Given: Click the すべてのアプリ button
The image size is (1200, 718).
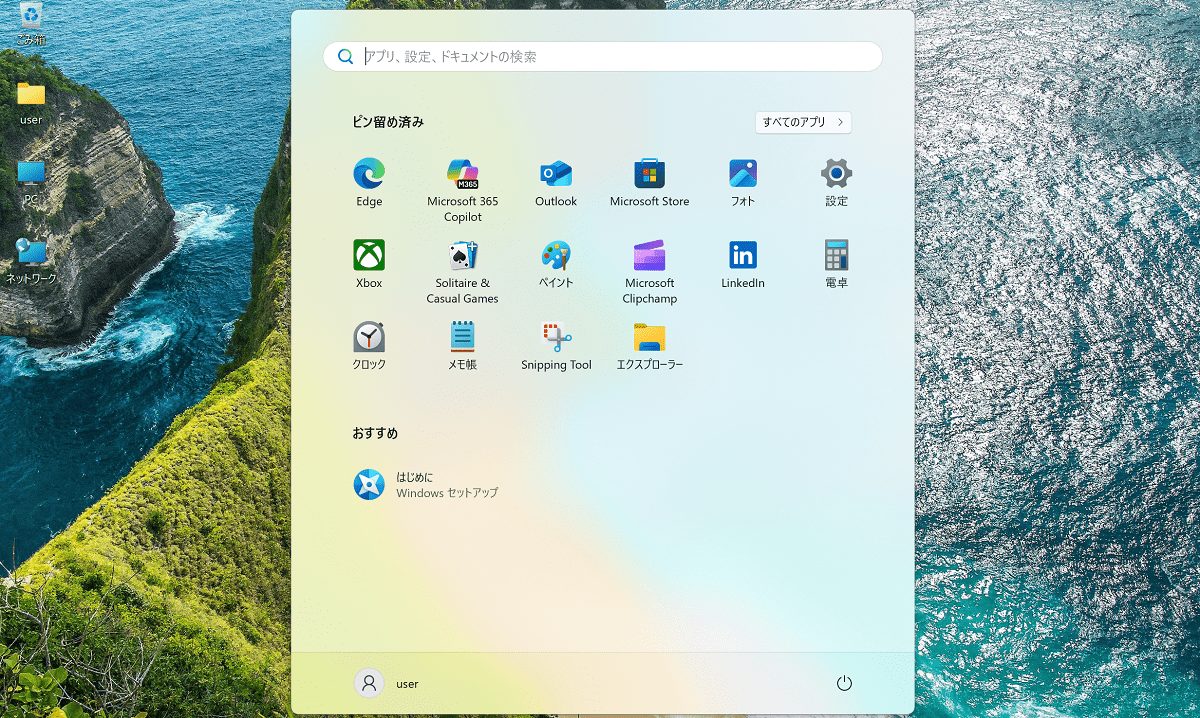Looking at the screenshot, I should (804, 122).
